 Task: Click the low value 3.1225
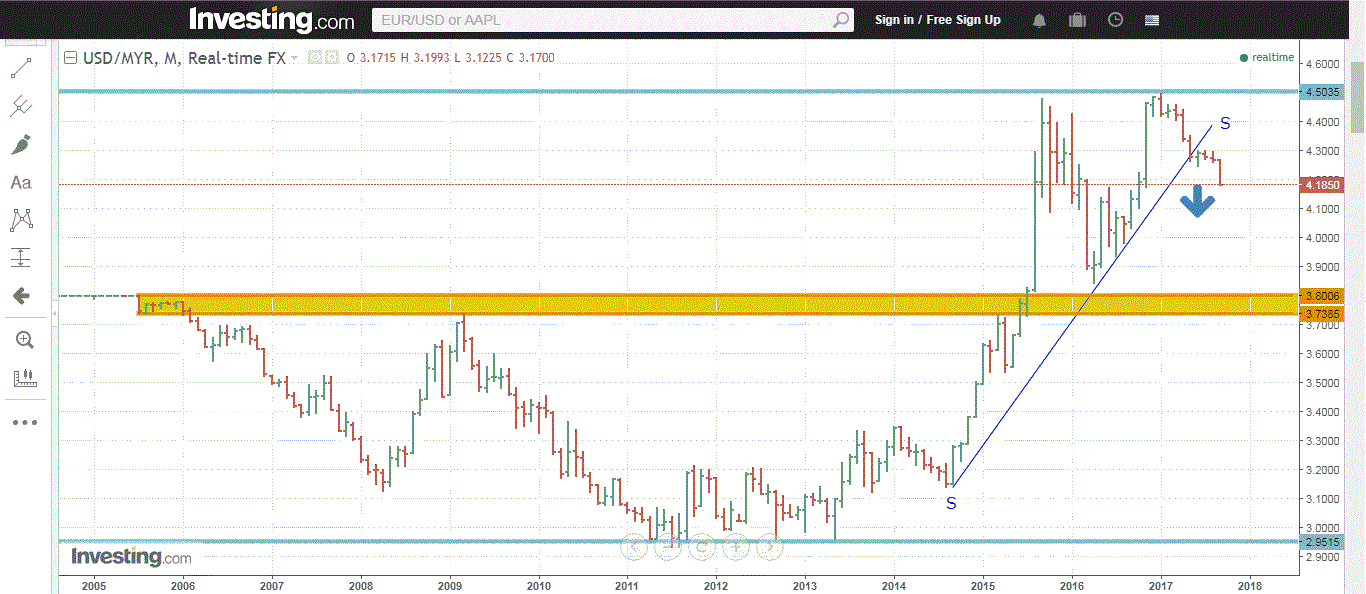click(483, 58)
